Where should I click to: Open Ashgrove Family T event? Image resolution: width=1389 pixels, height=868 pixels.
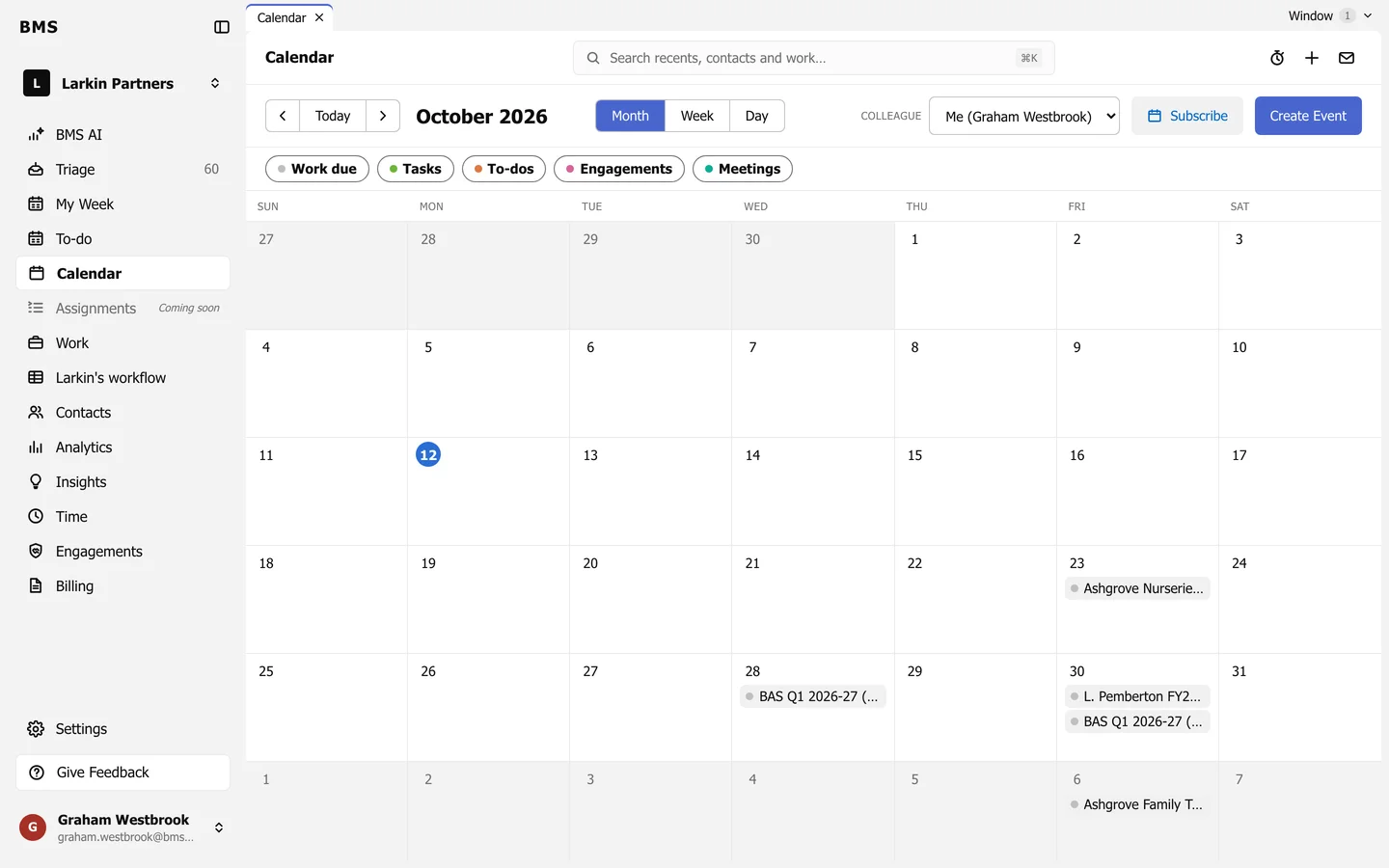[1137, 804]
